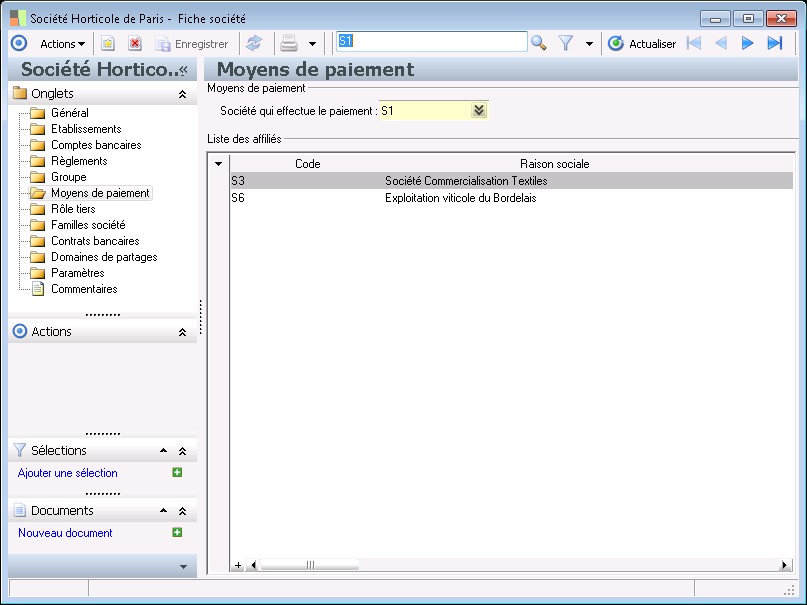Go to last record arrow

[x=775, y=43]
